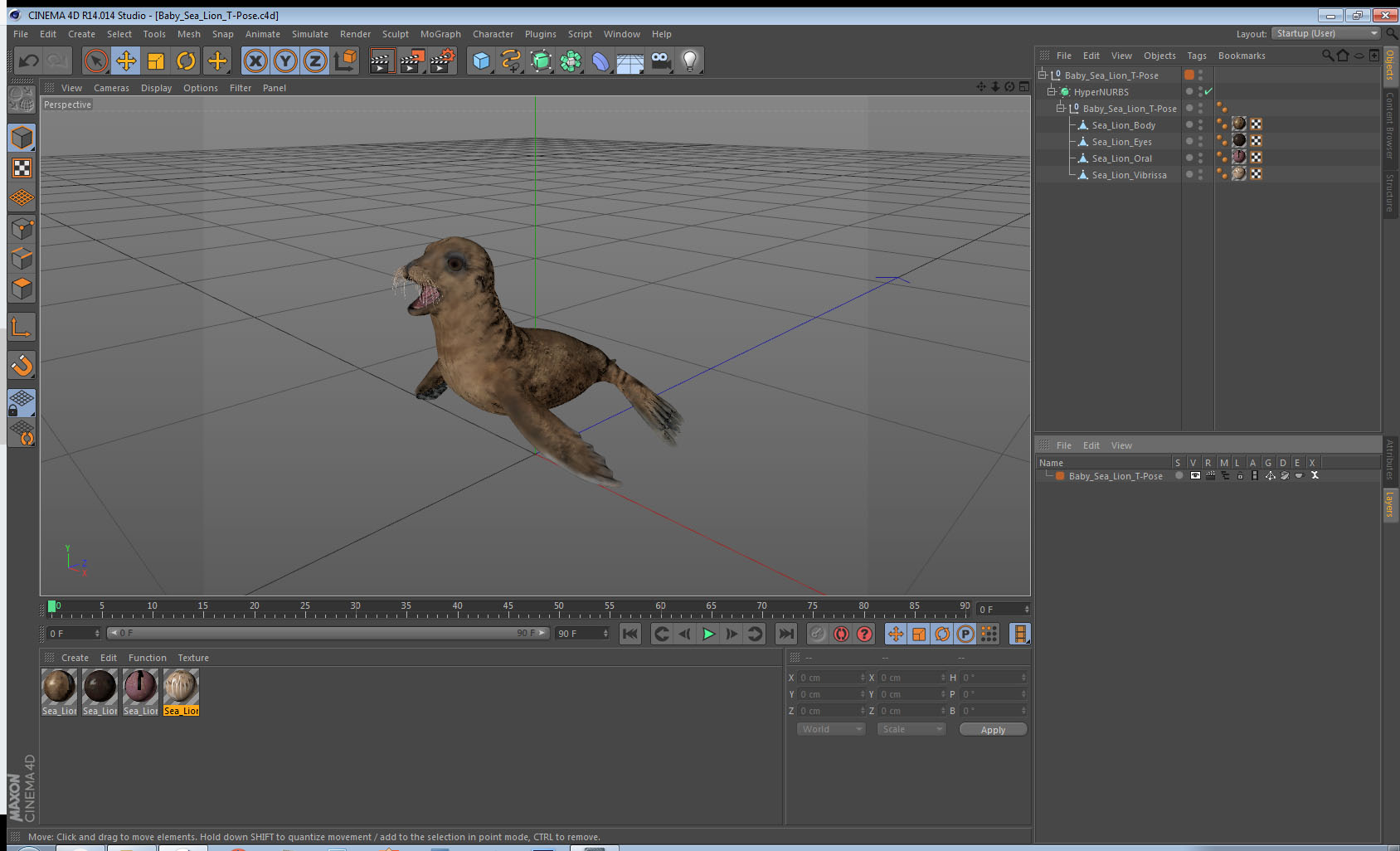This screenshot has width=1400, height=851.
Task: Enable Polygons mode
Action: click(x=22, y=288)
